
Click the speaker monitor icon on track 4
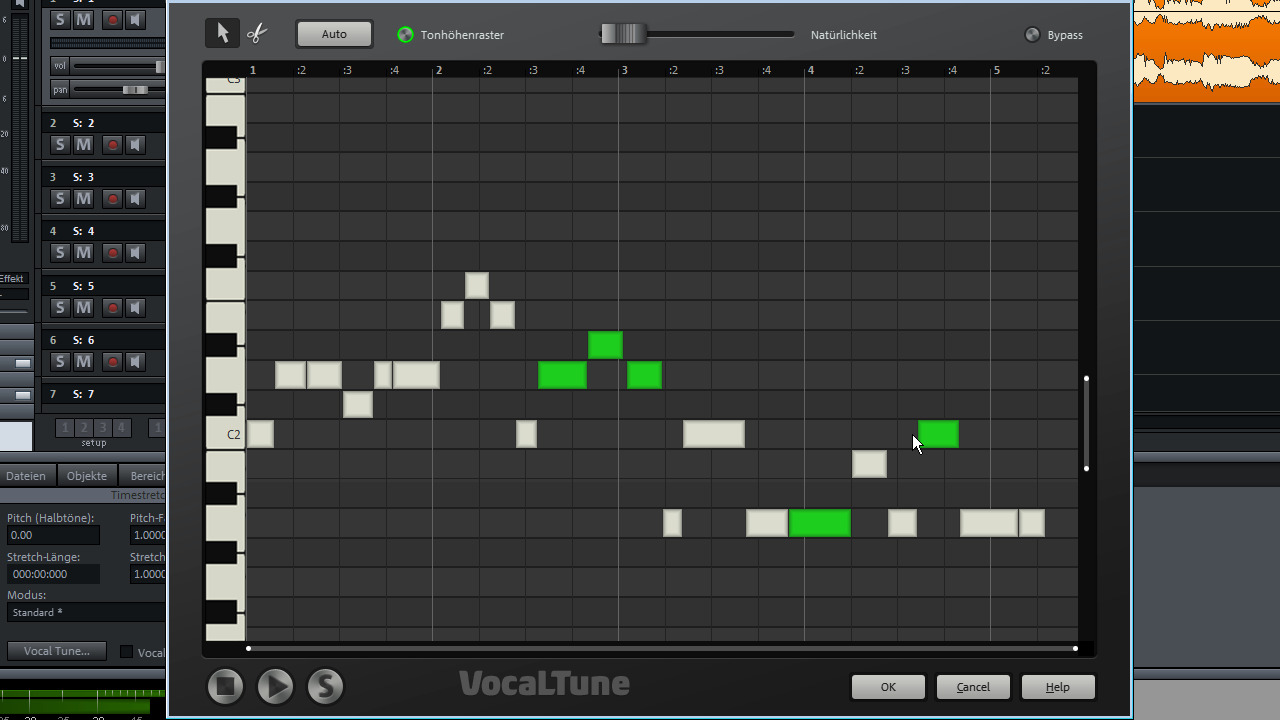136,253
